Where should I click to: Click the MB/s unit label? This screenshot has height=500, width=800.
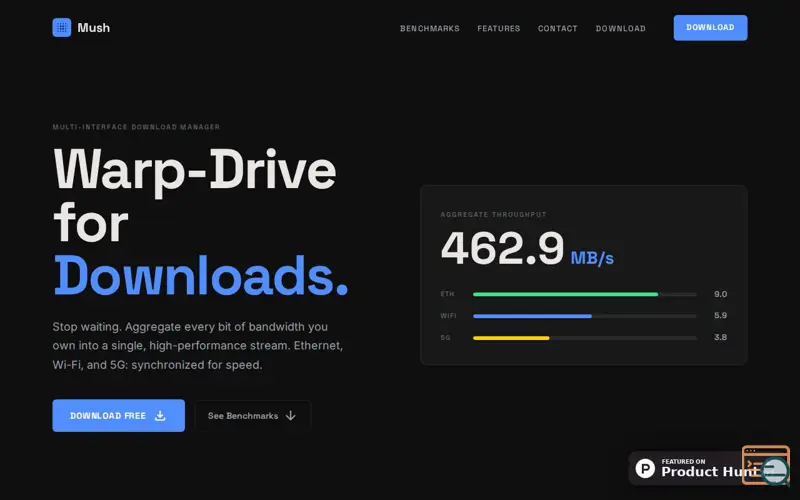[592, 258]
